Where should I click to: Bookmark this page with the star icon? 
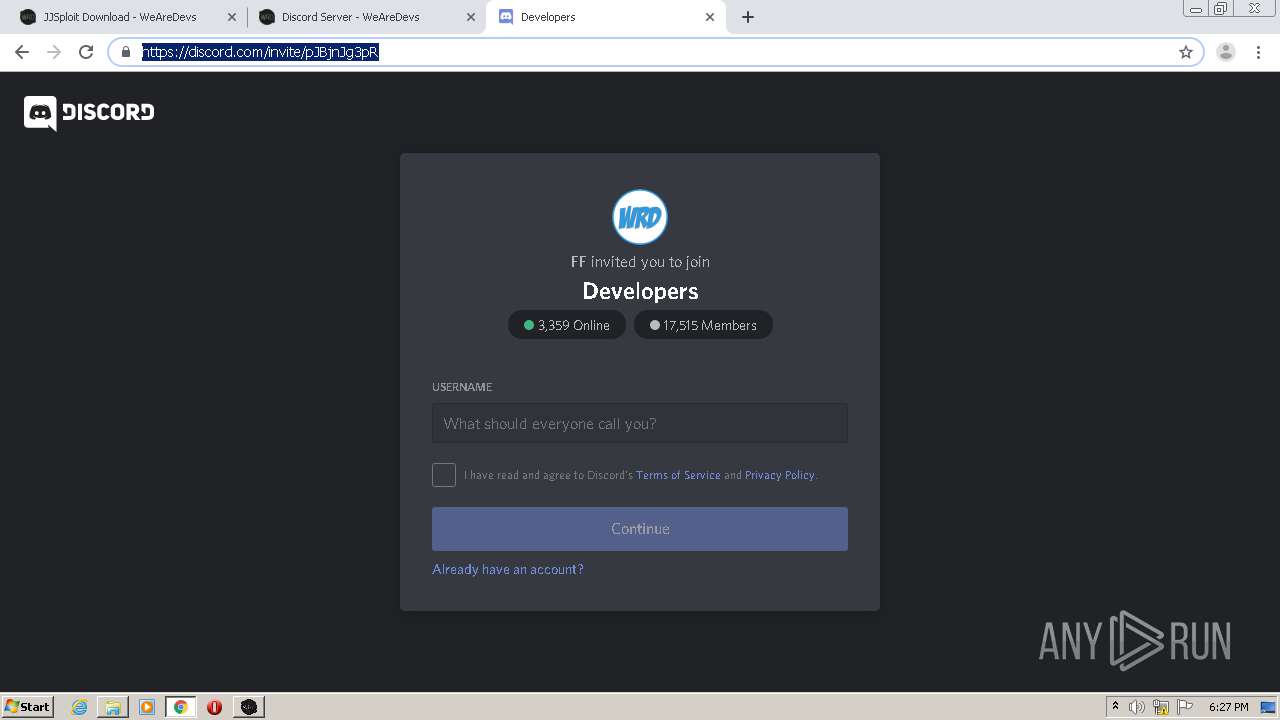pyautogui.click(x=1186, y=52)
